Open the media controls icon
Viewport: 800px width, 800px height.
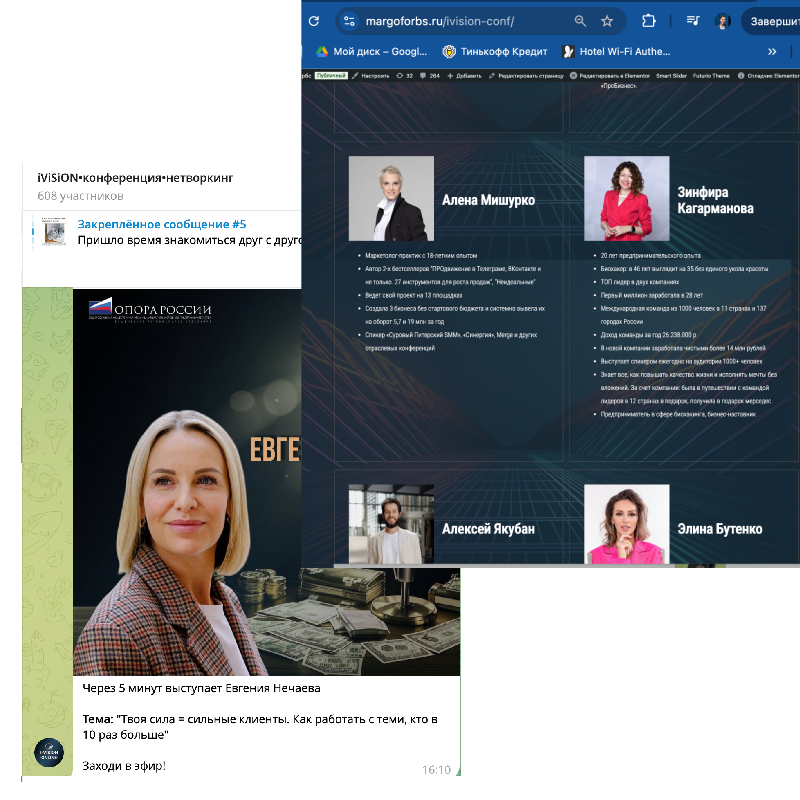coord(693,21)
